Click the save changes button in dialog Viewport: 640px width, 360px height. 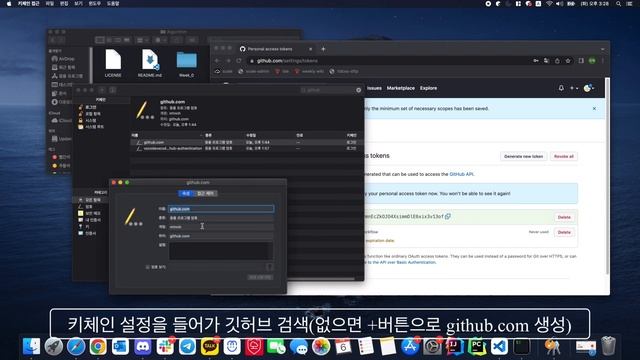260,277
